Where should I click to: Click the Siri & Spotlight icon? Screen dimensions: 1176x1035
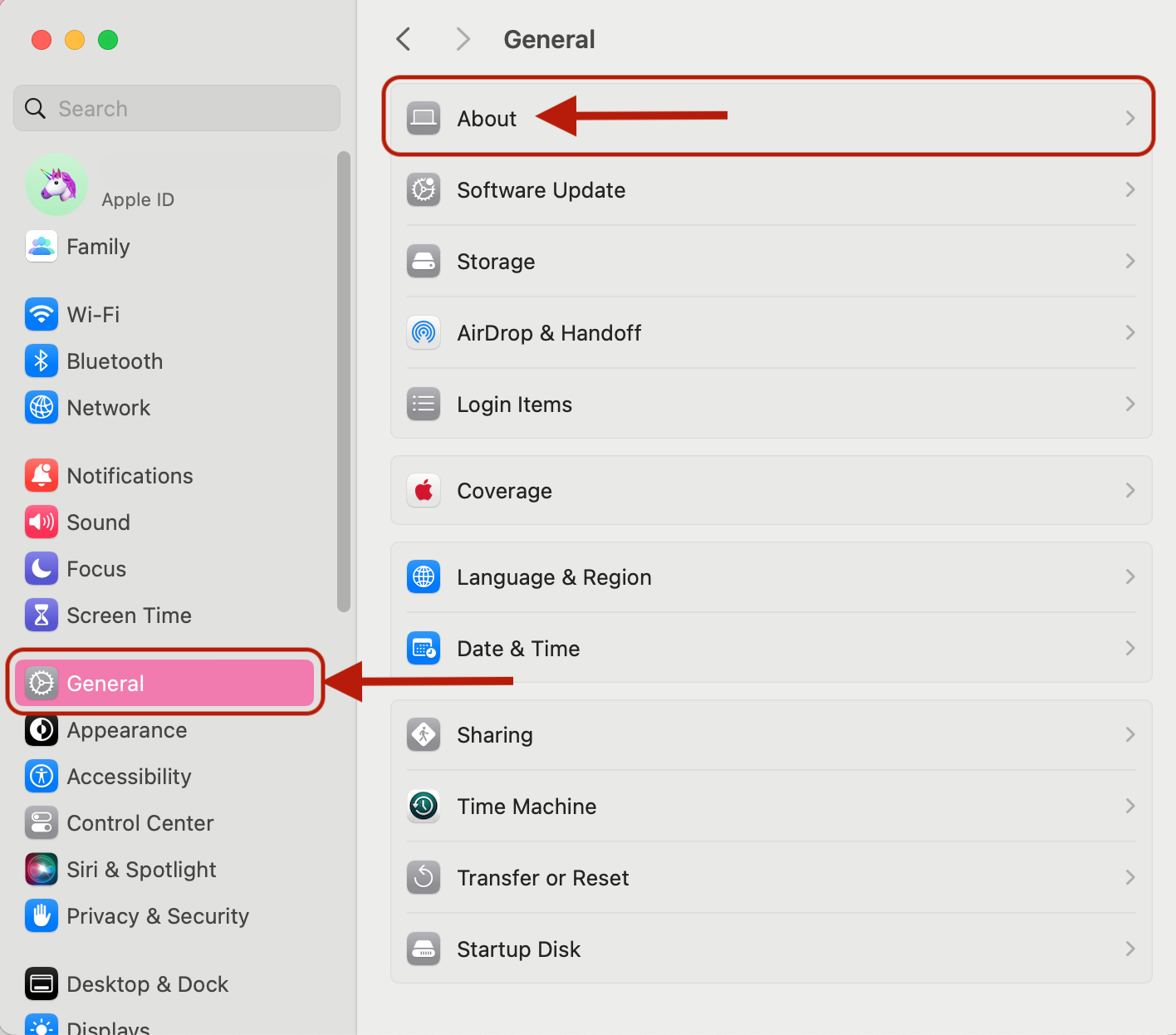pos(42,869)
